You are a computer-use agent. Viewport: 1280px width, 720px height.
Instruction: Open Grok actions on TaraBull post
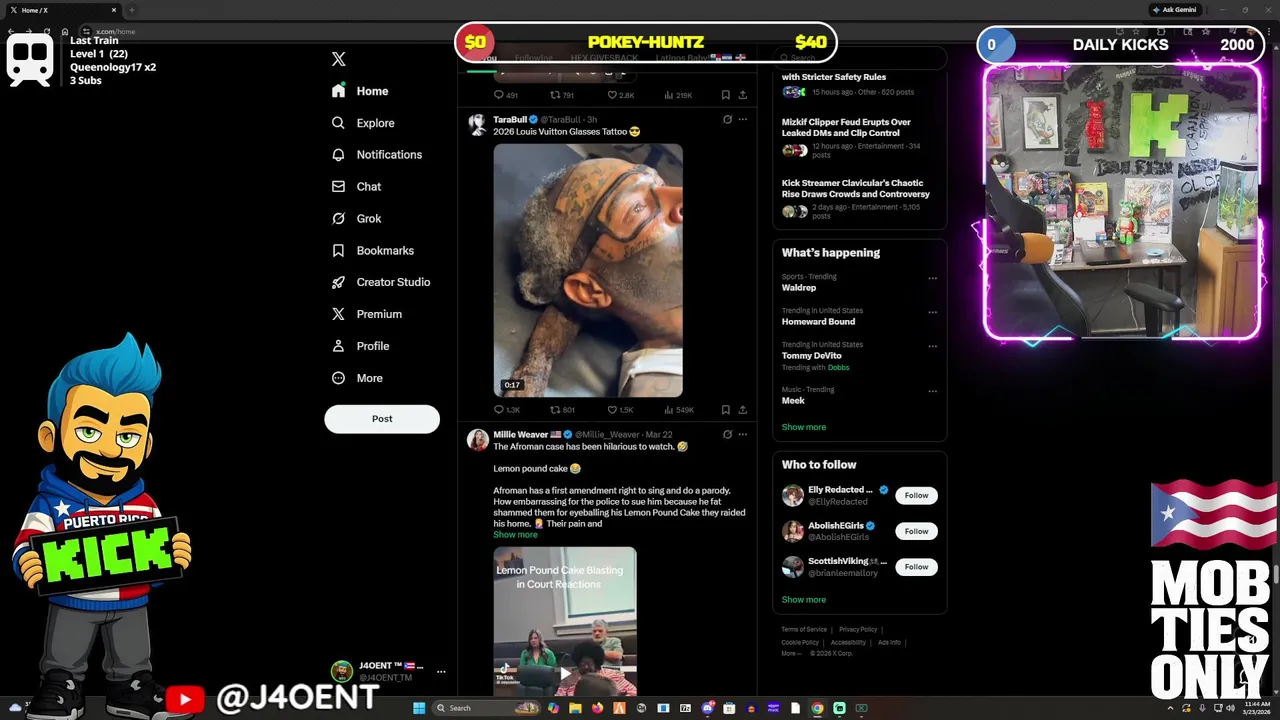tap(727, 119)
